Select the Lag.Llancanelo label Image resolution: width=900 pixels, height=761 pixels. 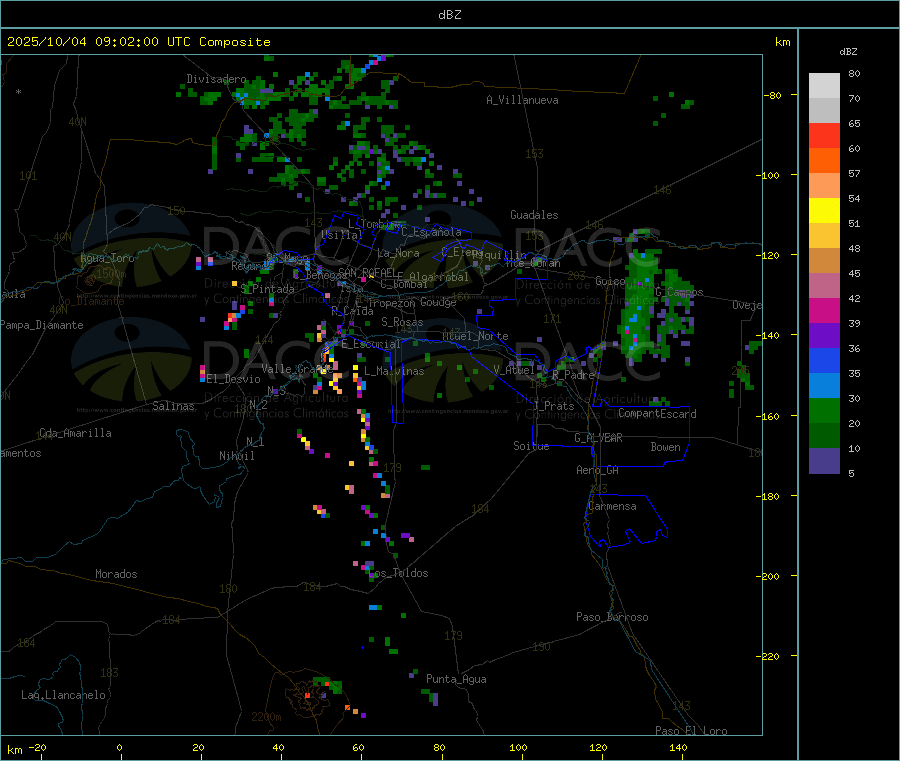[63, 695]
